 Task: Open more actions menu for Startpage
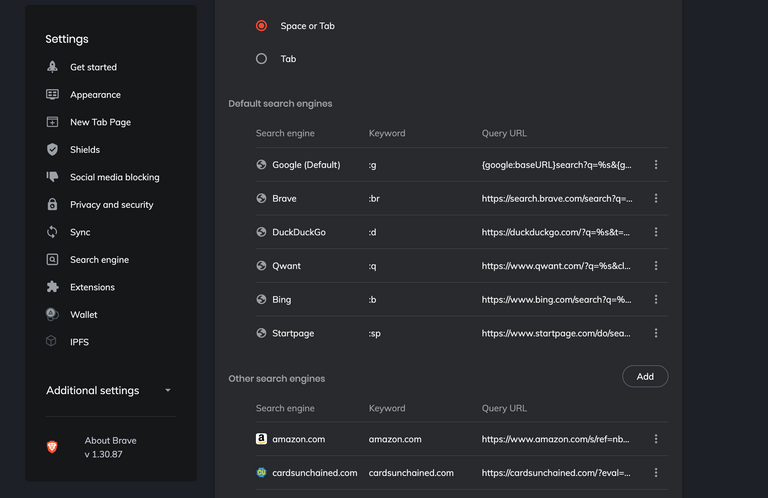point(656,333)
